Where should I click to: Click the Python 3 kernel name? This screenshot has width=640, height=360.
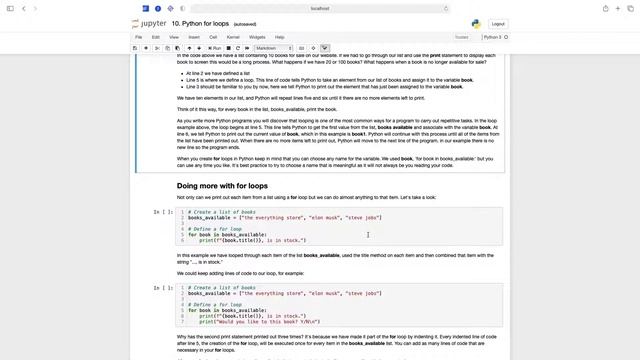[493, 37]
